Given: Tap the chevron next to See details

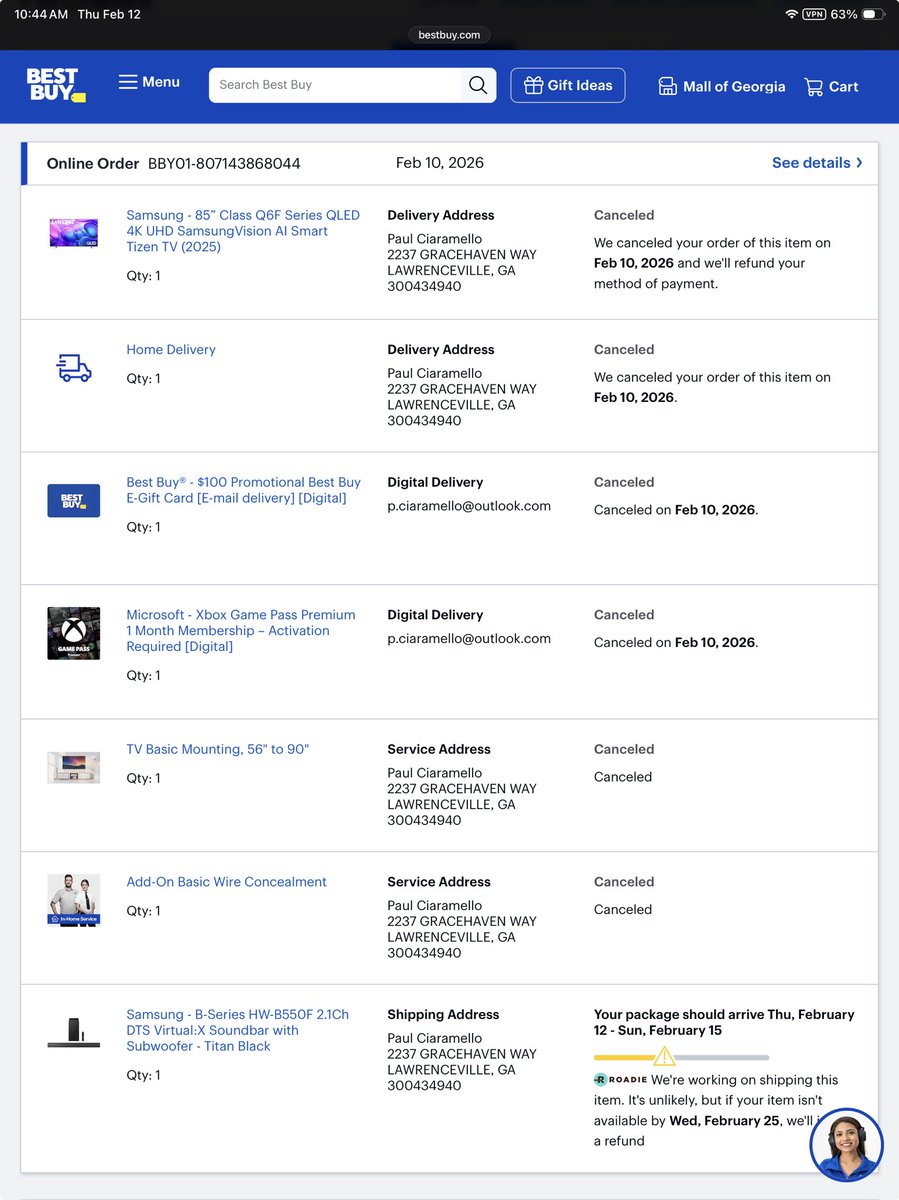Looking at the screenshot, I should tap(859, 162).
